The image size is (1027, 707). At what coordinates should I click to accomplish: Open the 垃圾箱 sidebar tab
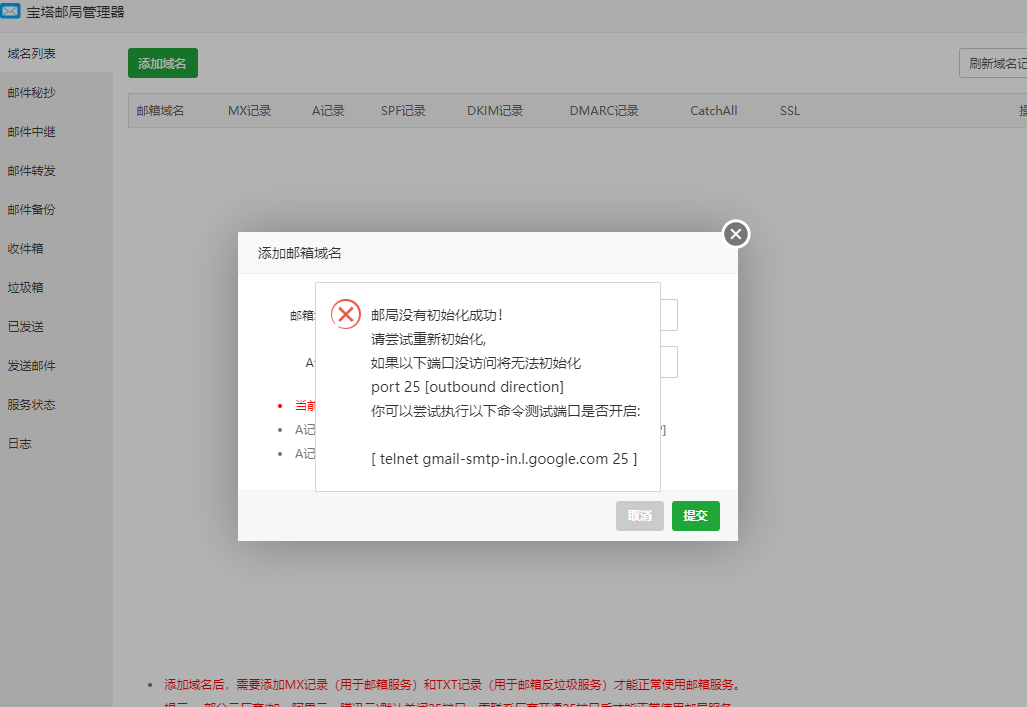click(x=56, y=288)
